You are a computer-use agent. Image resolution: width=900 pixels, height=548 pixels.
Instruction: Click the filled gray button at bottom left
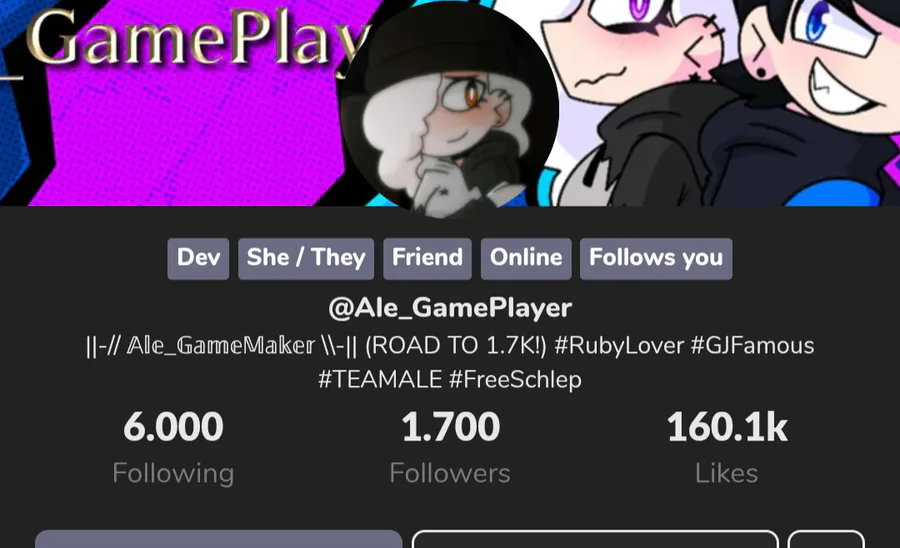(219, 539)
